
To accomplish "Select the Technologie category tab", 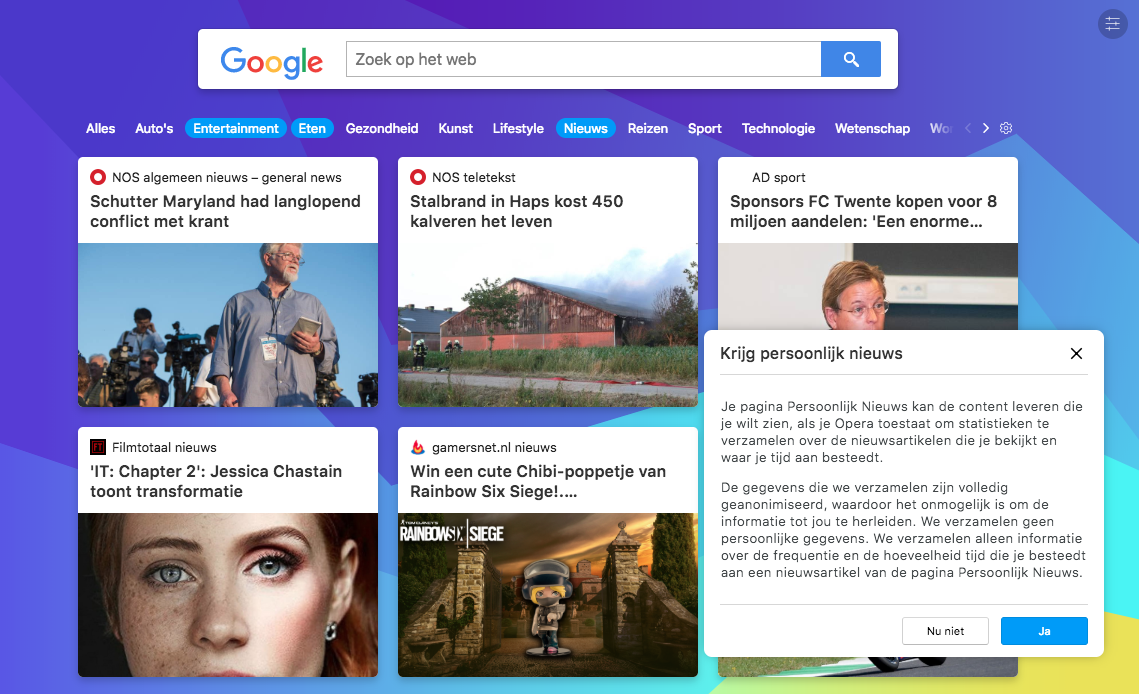I will [x=778, y=128].
